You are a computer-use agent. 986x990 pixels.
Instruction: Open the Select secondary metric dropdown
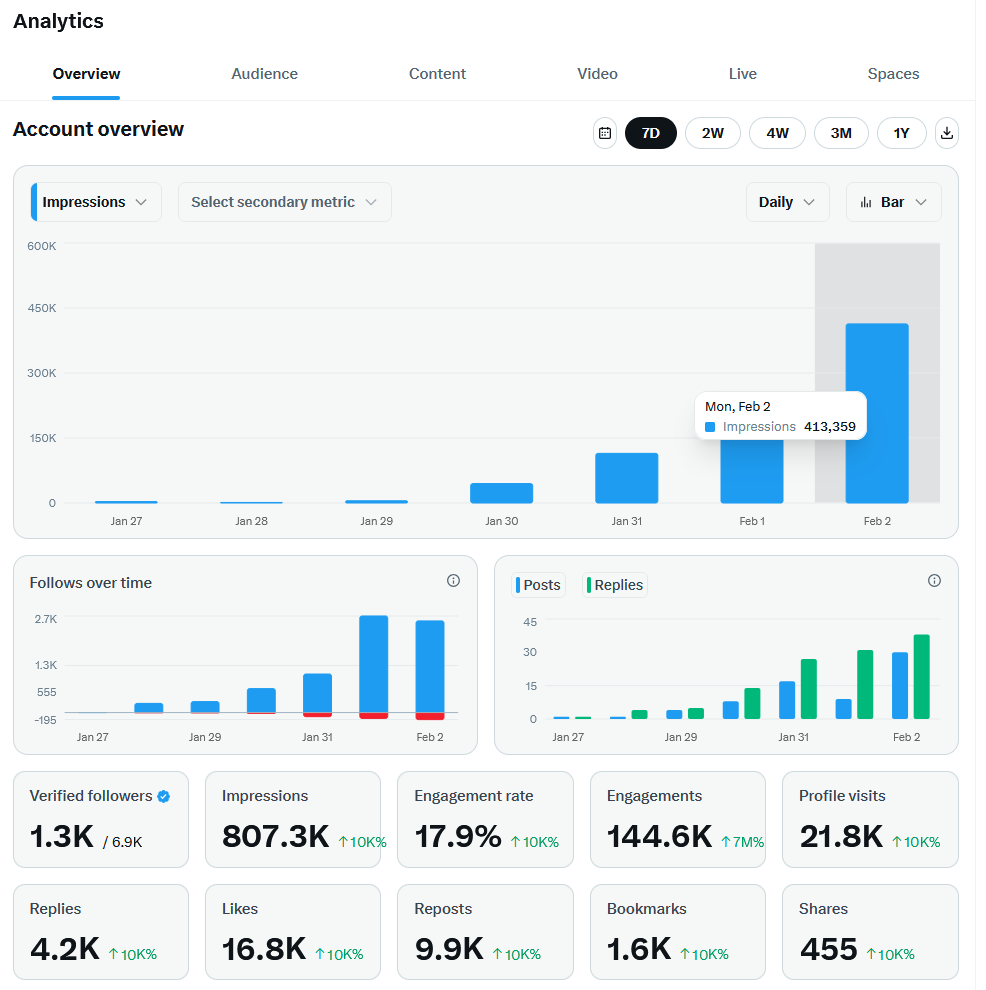[287, 204]
